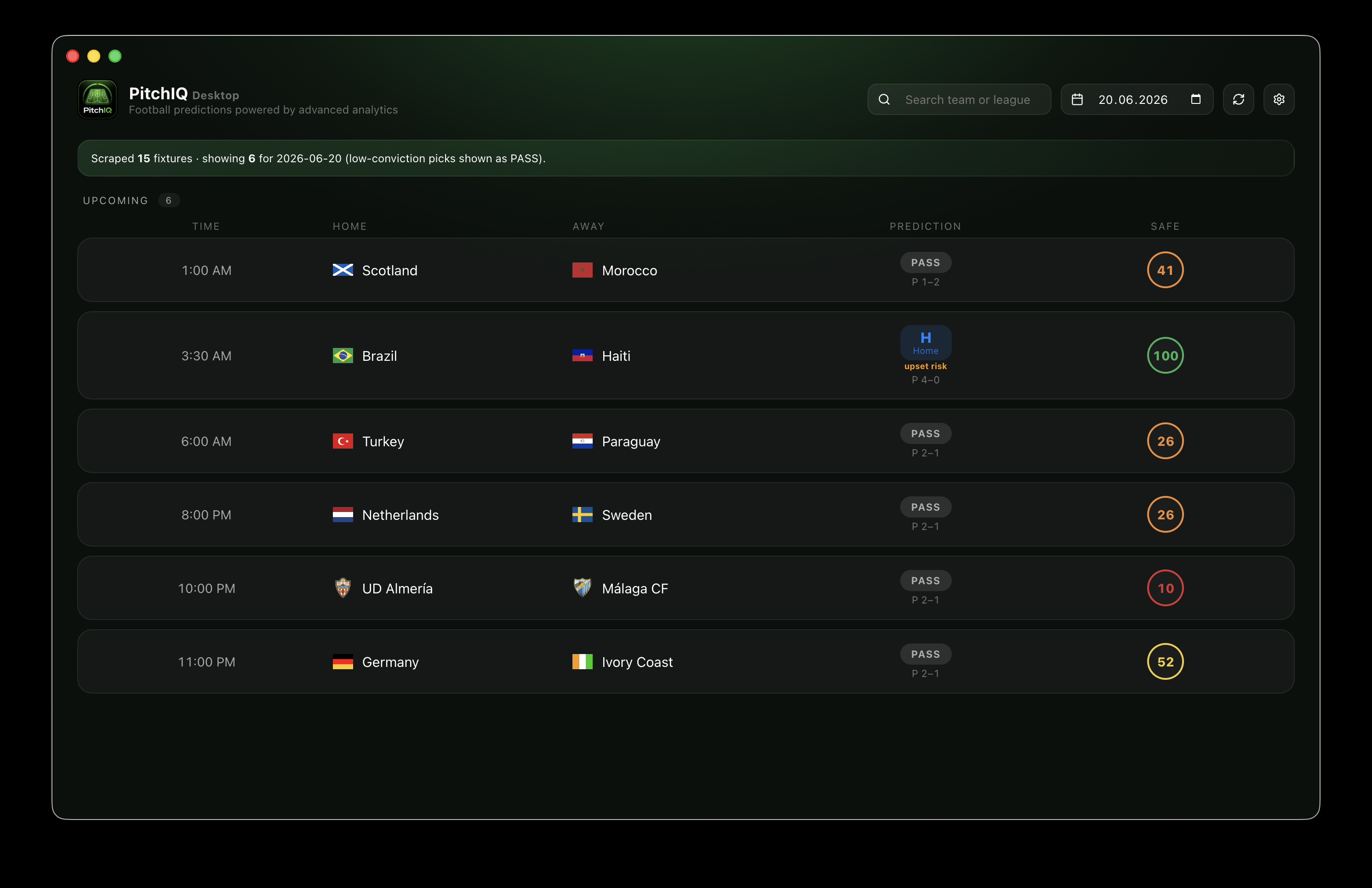1372x888 pixels.
Task: Click the Paraguay flag icon
Action: pos(582,441)
